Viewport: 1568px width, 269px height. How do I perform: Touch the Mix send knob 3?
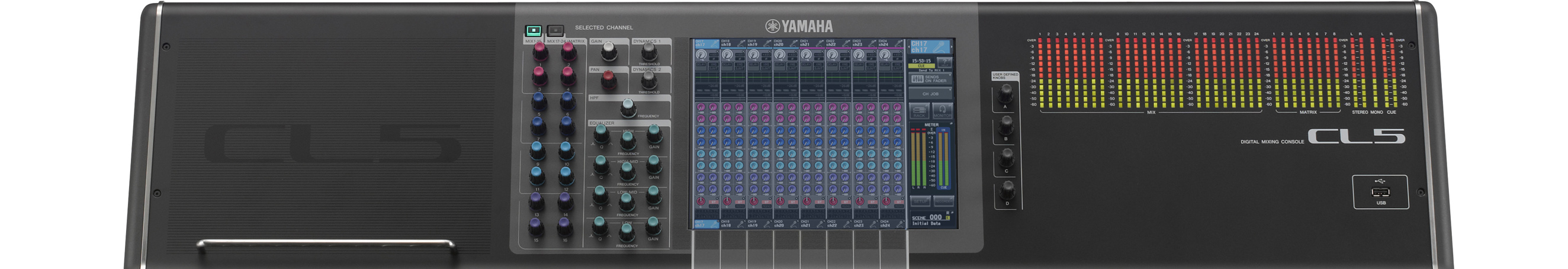pos(539,76)
